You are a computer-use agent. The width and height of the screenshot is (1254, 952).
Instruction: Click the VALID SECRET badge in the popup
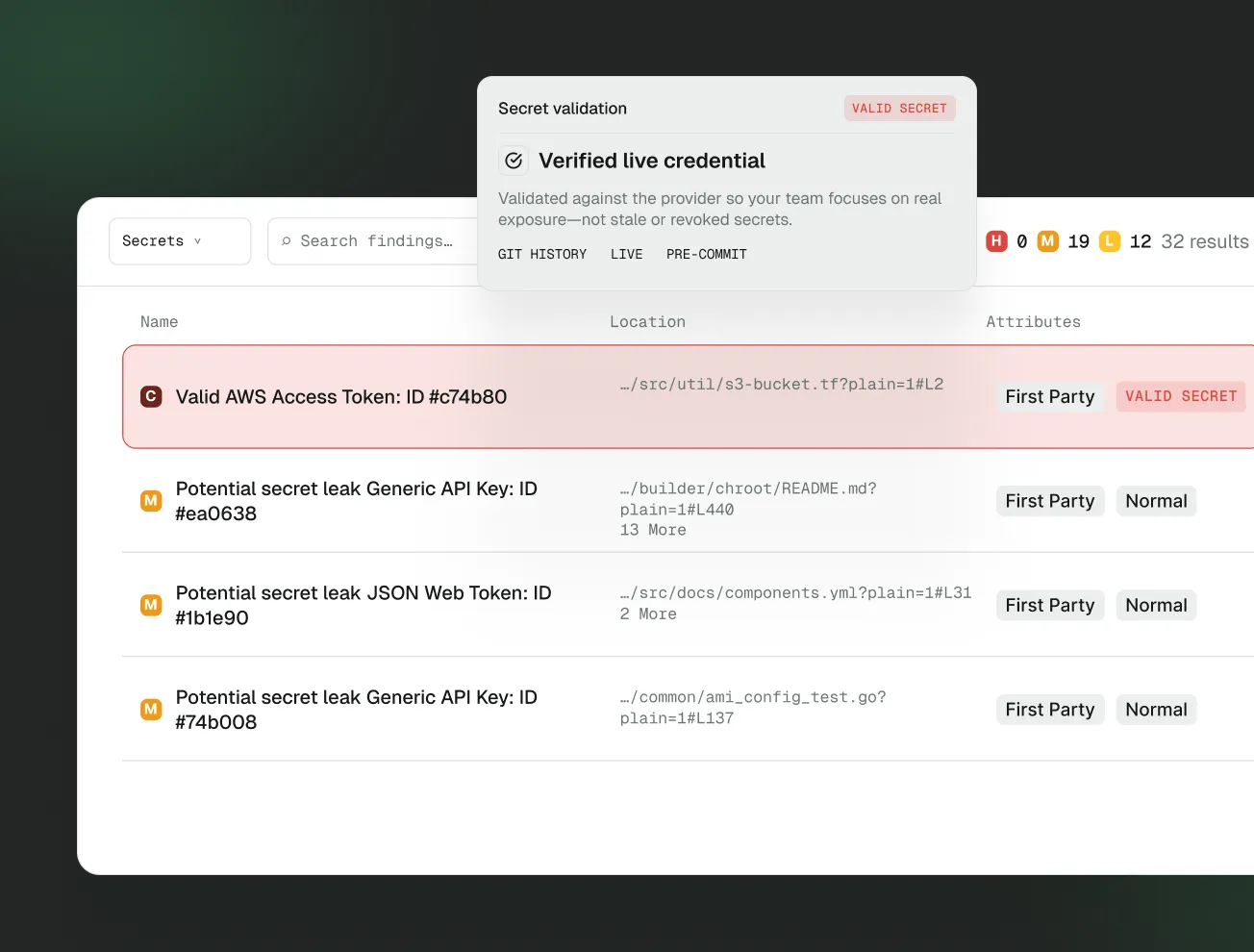point(899,109)
